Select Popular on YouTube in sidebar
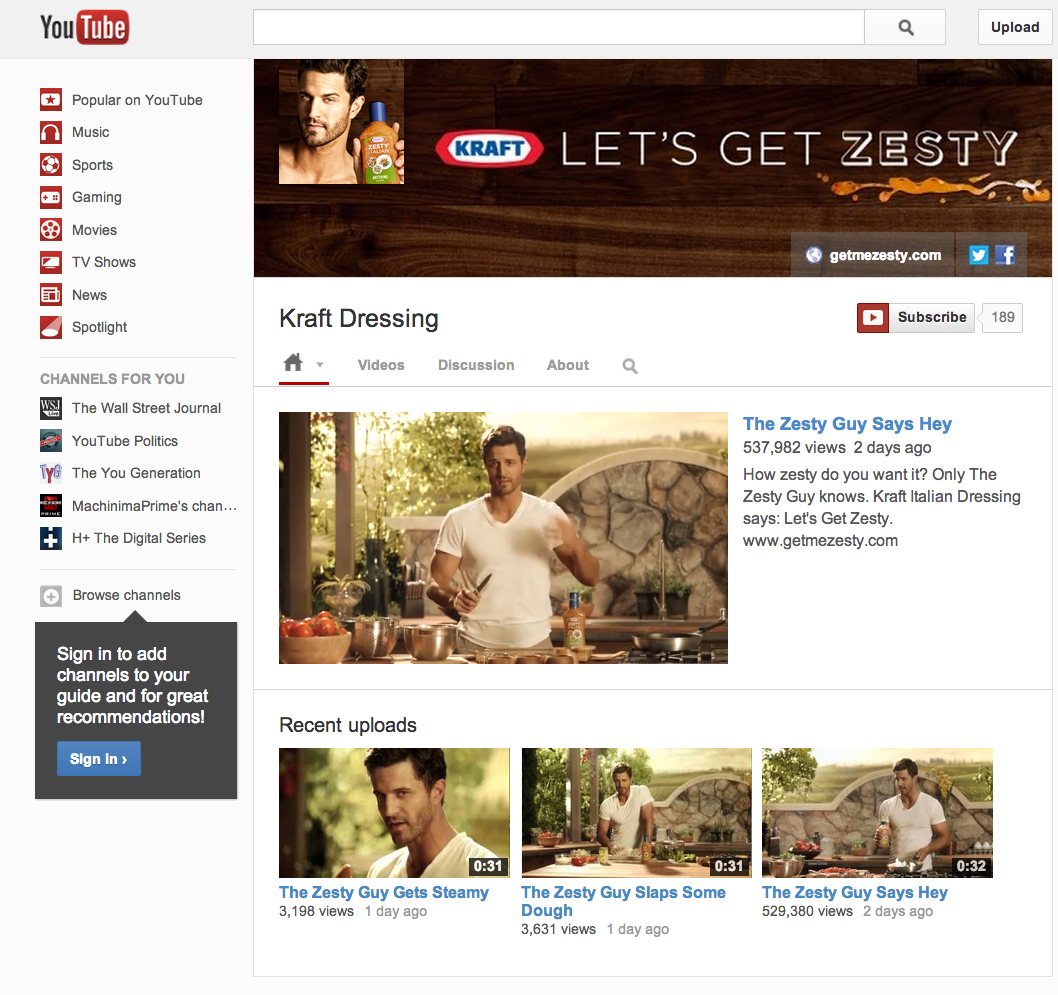Image resolution: width=1058 pixels, height=995 pixels. (137, 100)
